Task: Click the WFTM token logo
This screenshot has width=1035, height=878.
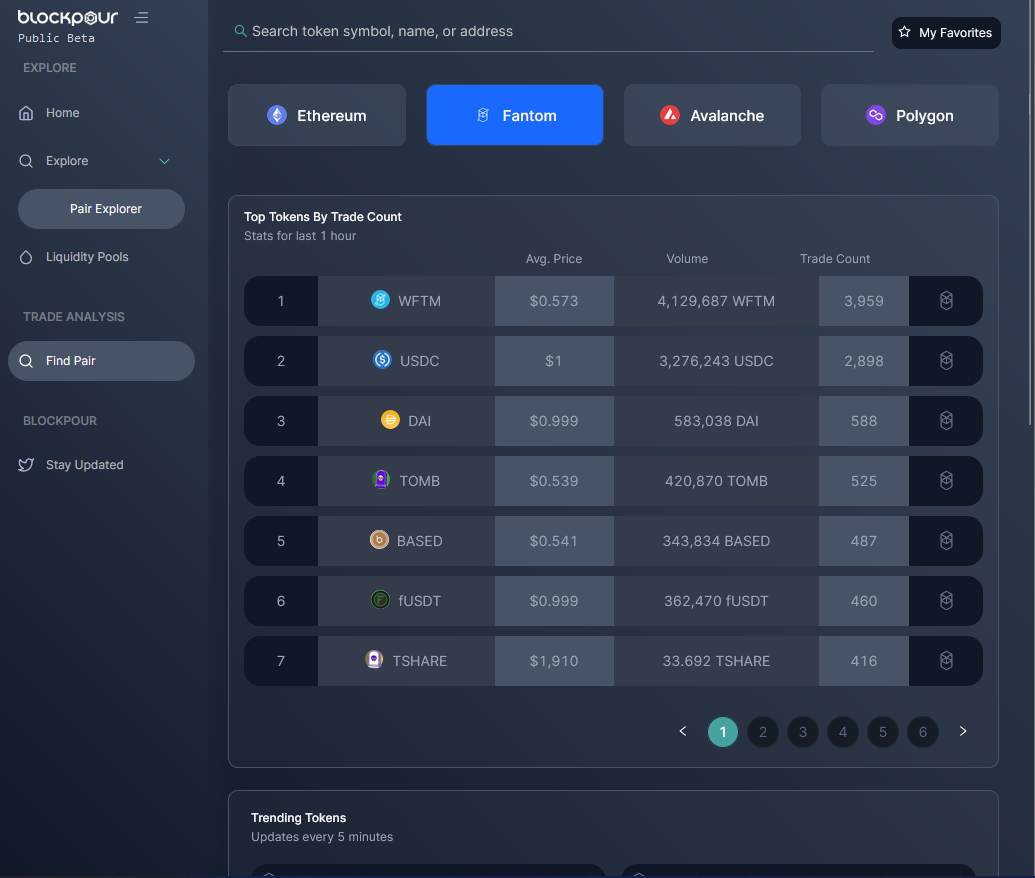Action: [380, 300]
